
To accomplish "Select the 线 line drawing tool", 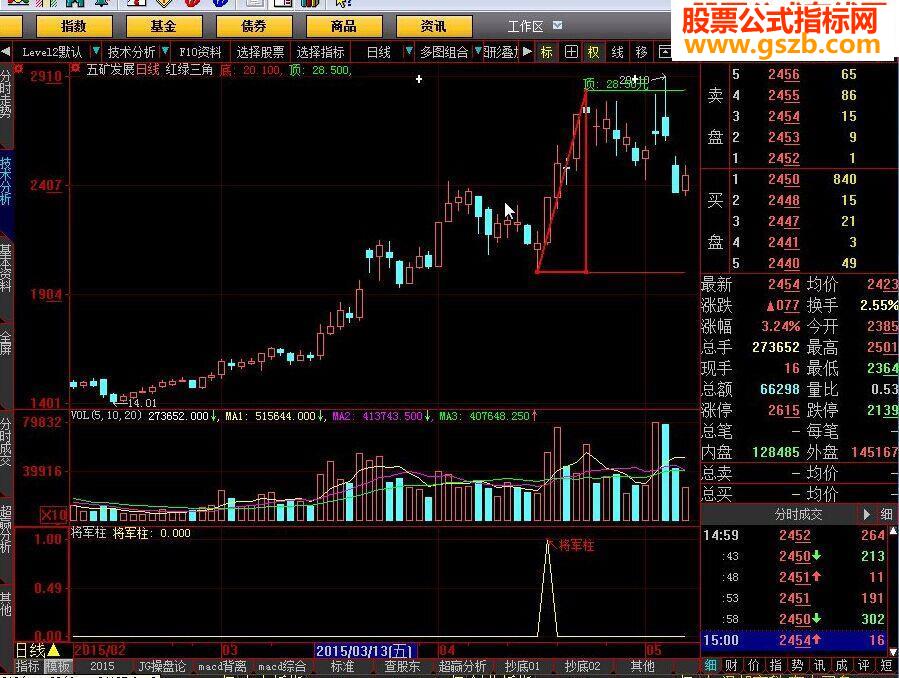I will 617,52.
